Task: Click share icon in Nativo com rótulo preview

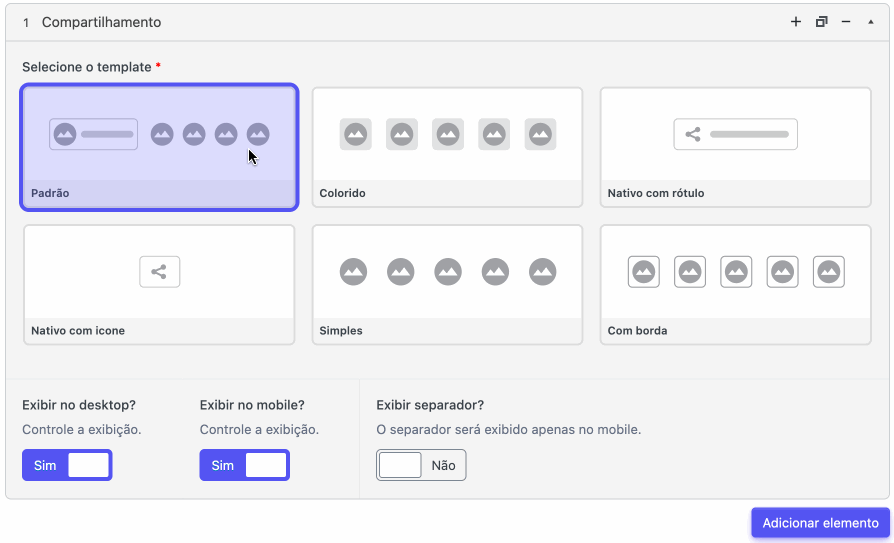Action: tap(693, 135)
